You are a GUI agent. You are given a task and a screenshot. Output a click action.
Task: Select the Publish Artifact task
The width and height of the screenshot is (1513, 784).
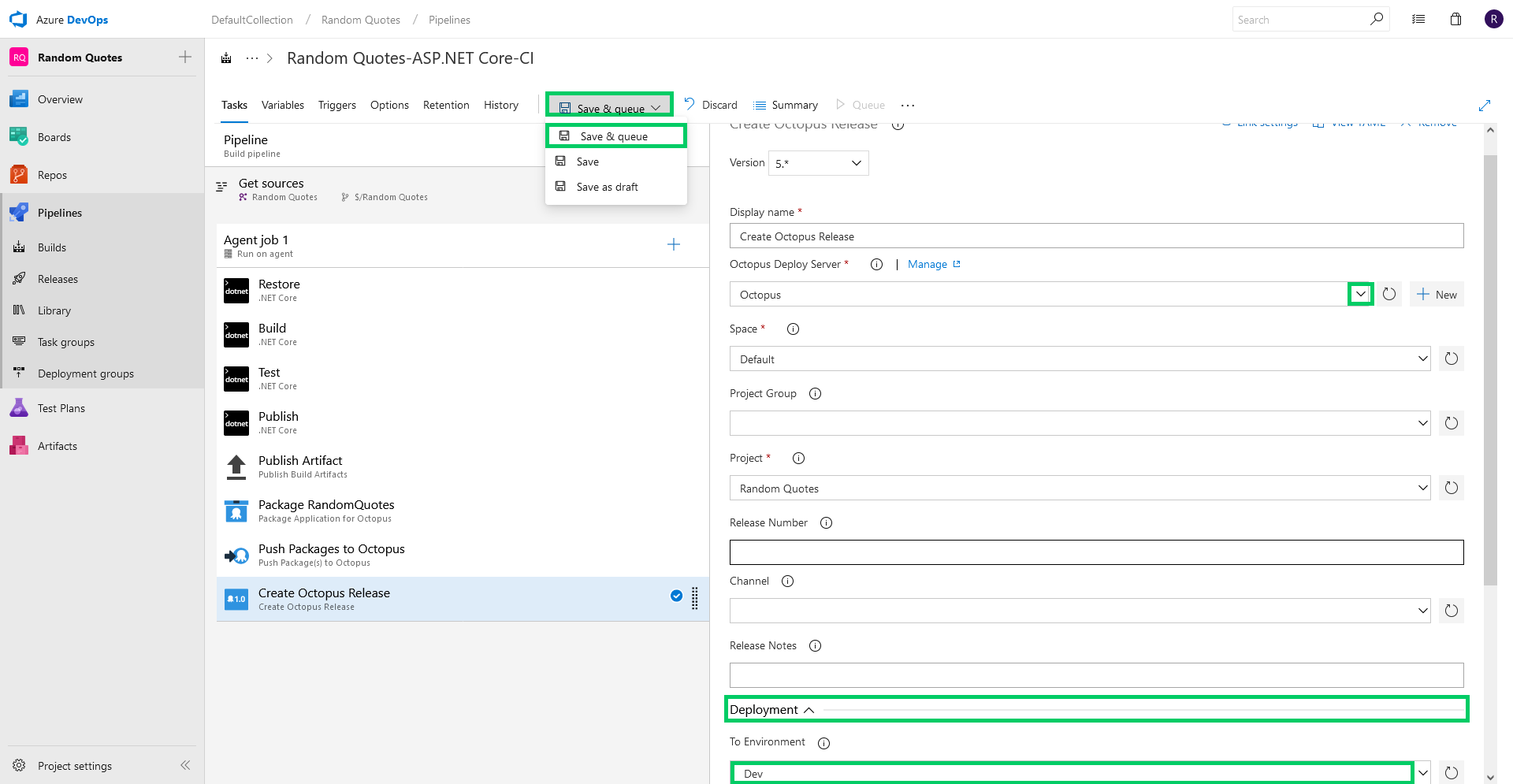click(x=463, y=466)
